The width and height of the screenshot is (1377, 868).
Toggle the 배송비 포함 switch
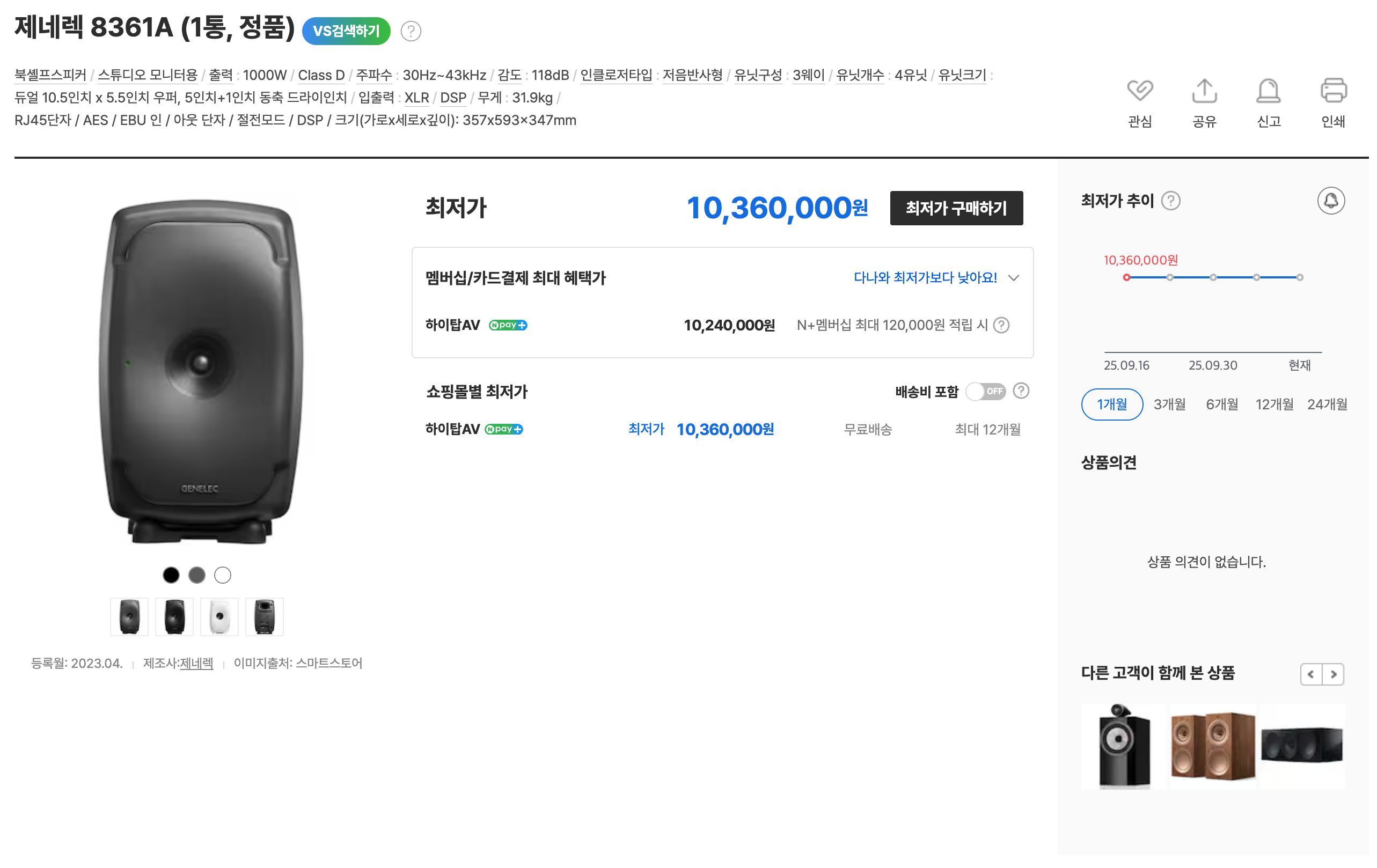(986, 392)
